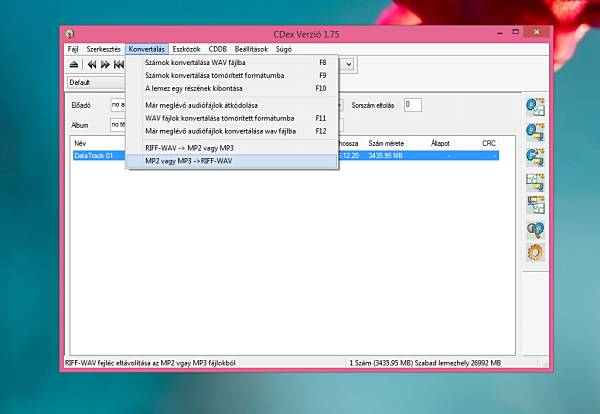Select the DataTrack 01 row
The image size is (600, 414).
[286, 156]
